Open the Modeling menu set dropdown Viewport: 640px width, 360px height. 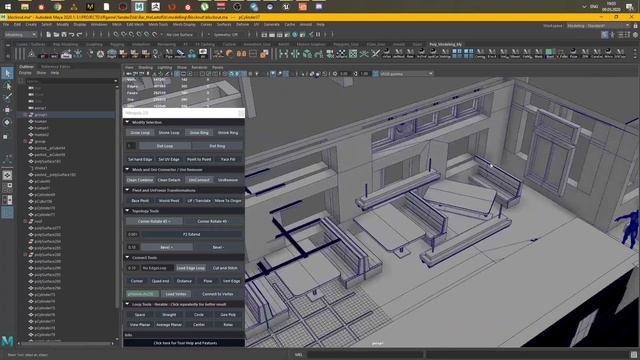20,35
